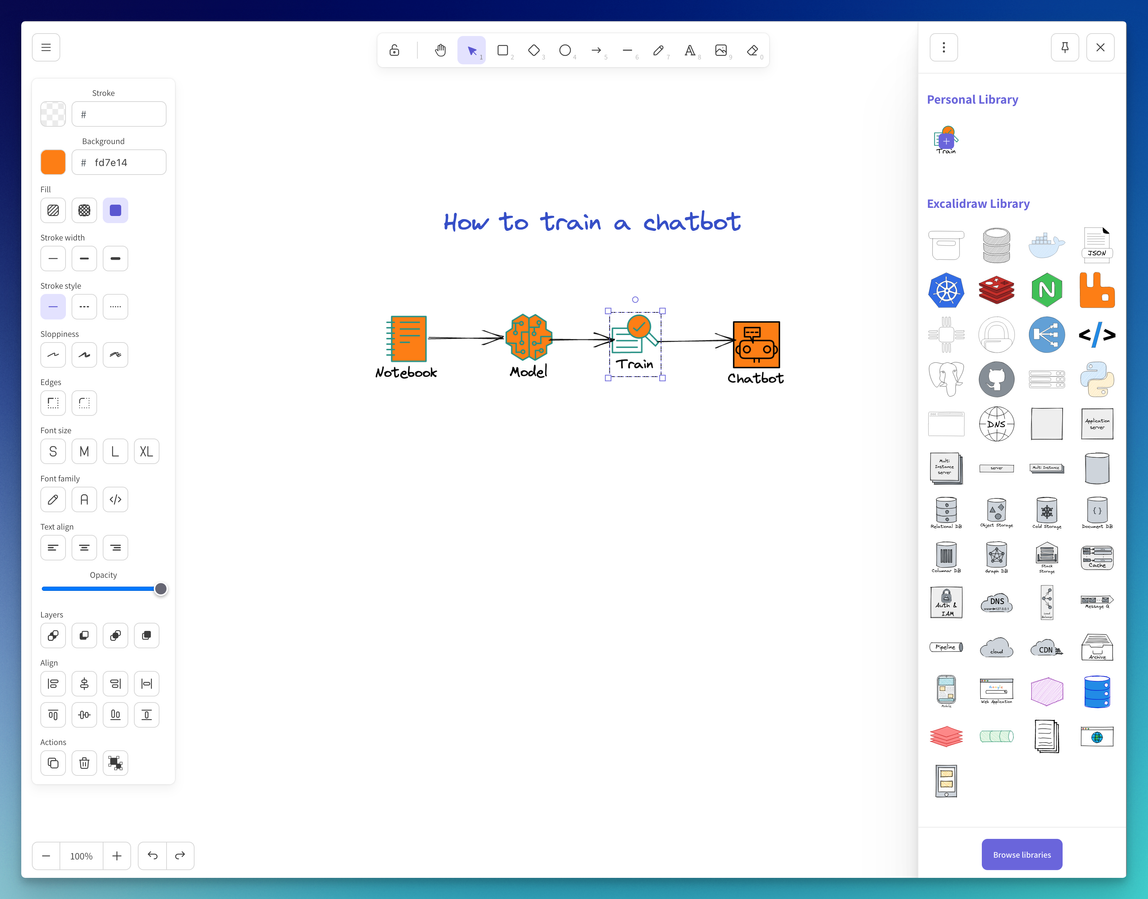1148x899 pixels.
Task: Align selected elements left
Action: pos(53,684)
